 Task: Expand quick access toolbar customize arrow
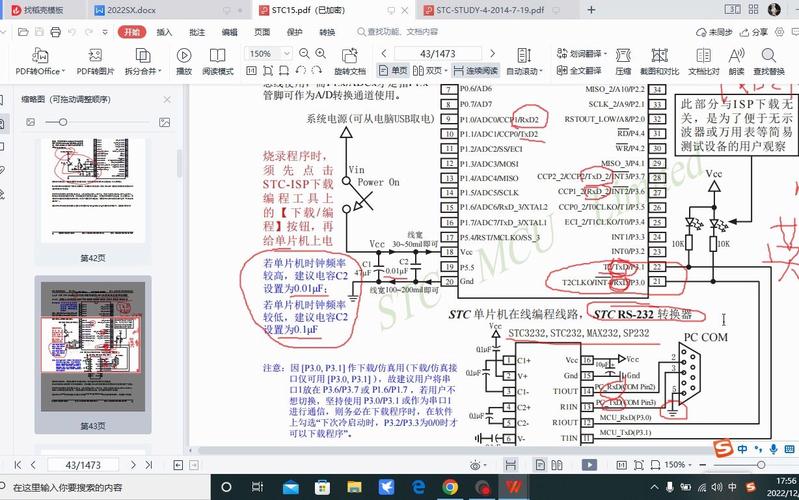(105, 32)
